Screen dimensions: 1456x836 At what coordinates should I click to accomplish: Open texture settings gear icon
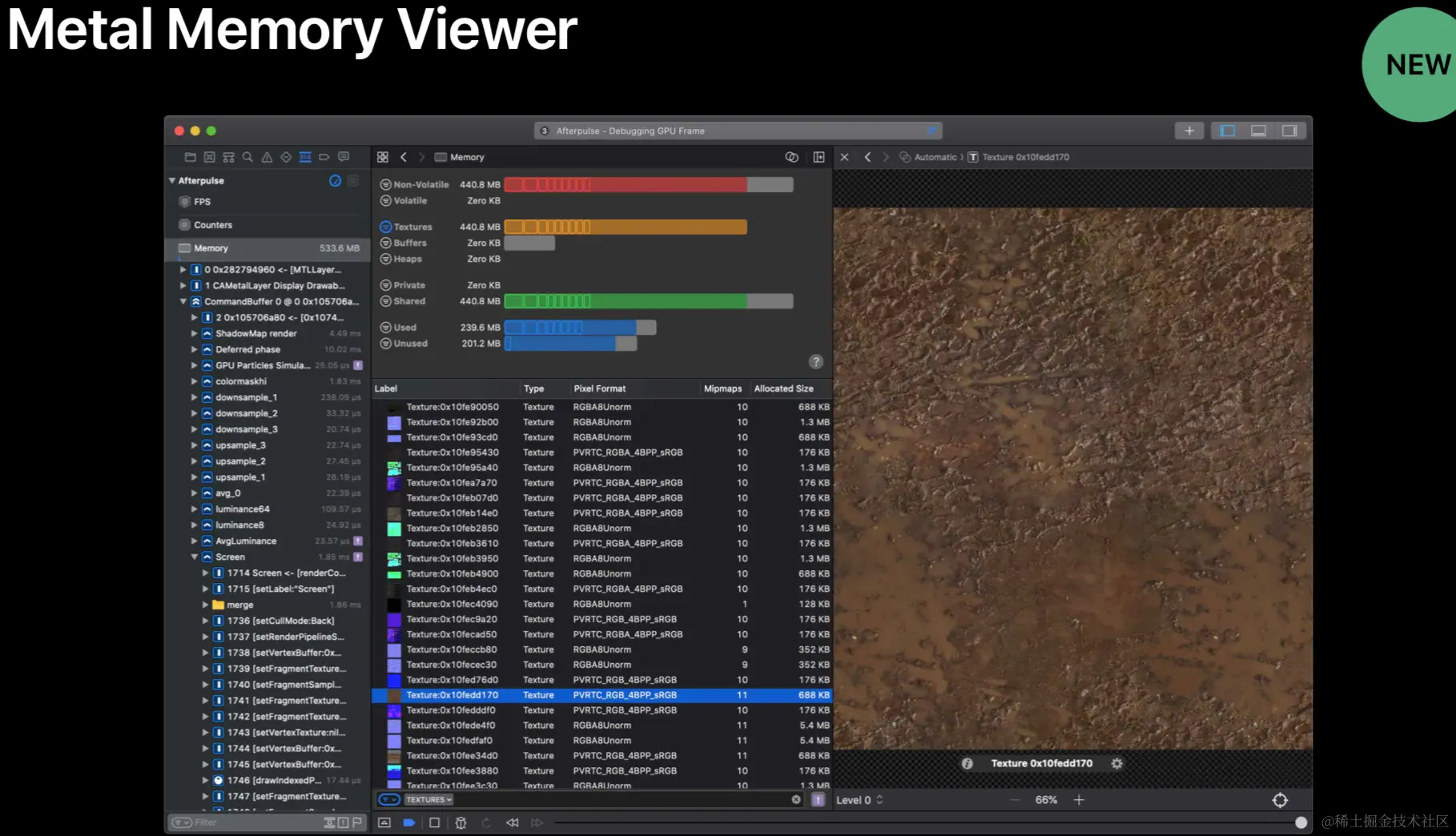[1116, 763]
